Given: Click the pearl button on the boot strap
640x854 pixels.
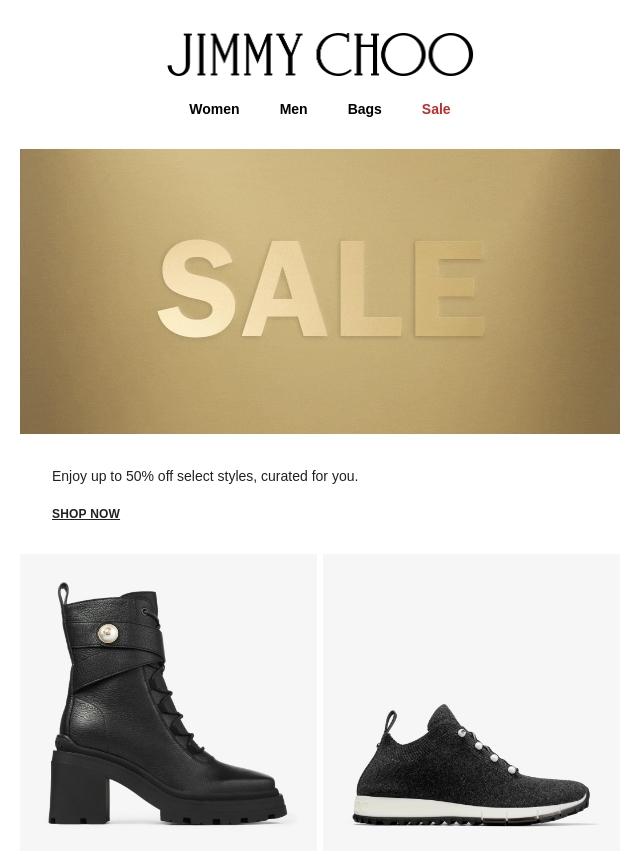Looking at the screenshot, I should point(108,633).
